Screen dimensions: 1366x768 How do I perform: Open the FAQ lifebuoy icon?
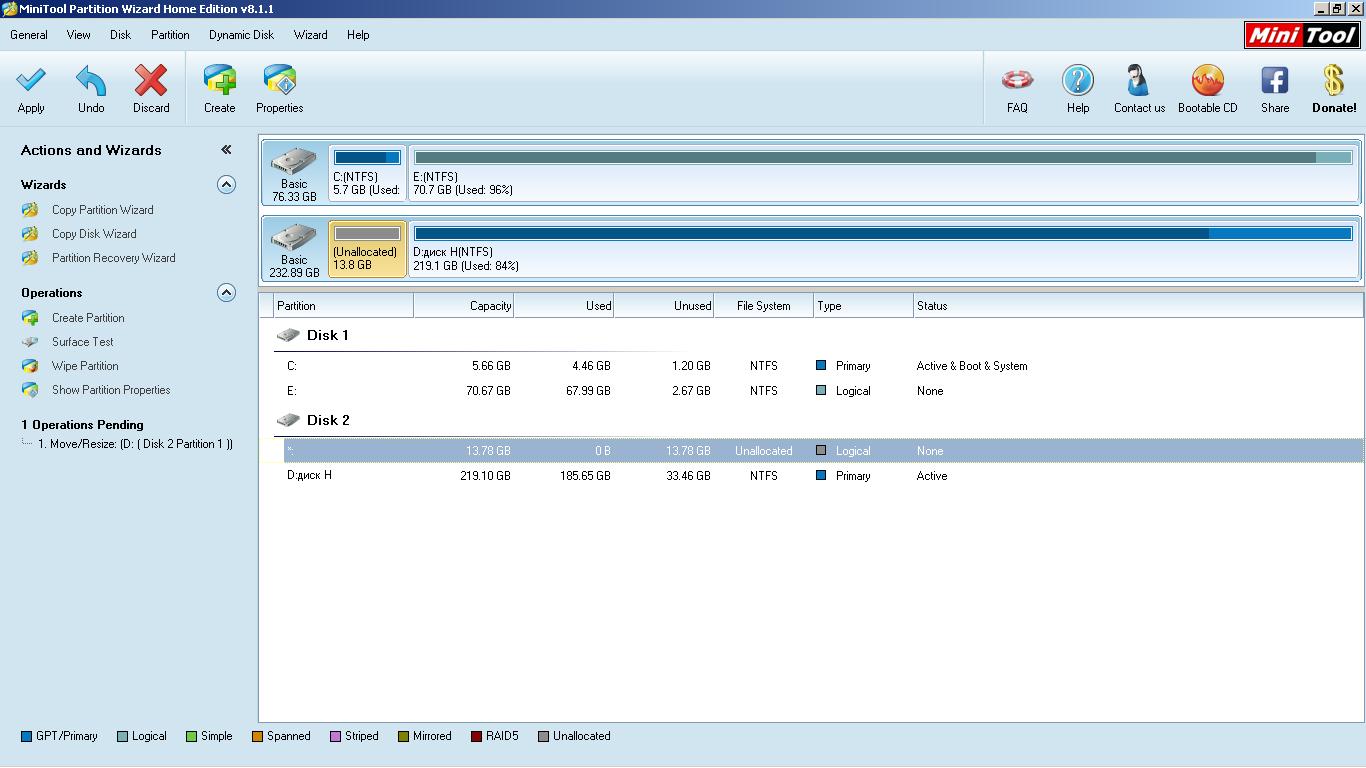point(1017,80)
